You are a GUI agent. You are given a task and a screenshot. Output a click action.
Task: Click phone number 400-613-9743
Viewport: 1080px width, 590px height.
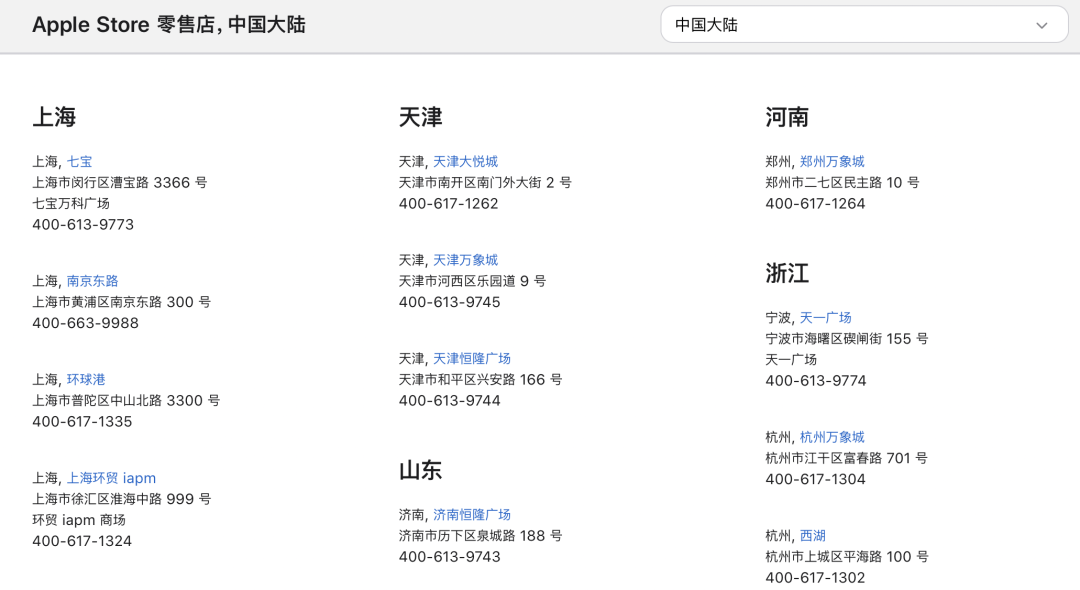coord(450,557)
